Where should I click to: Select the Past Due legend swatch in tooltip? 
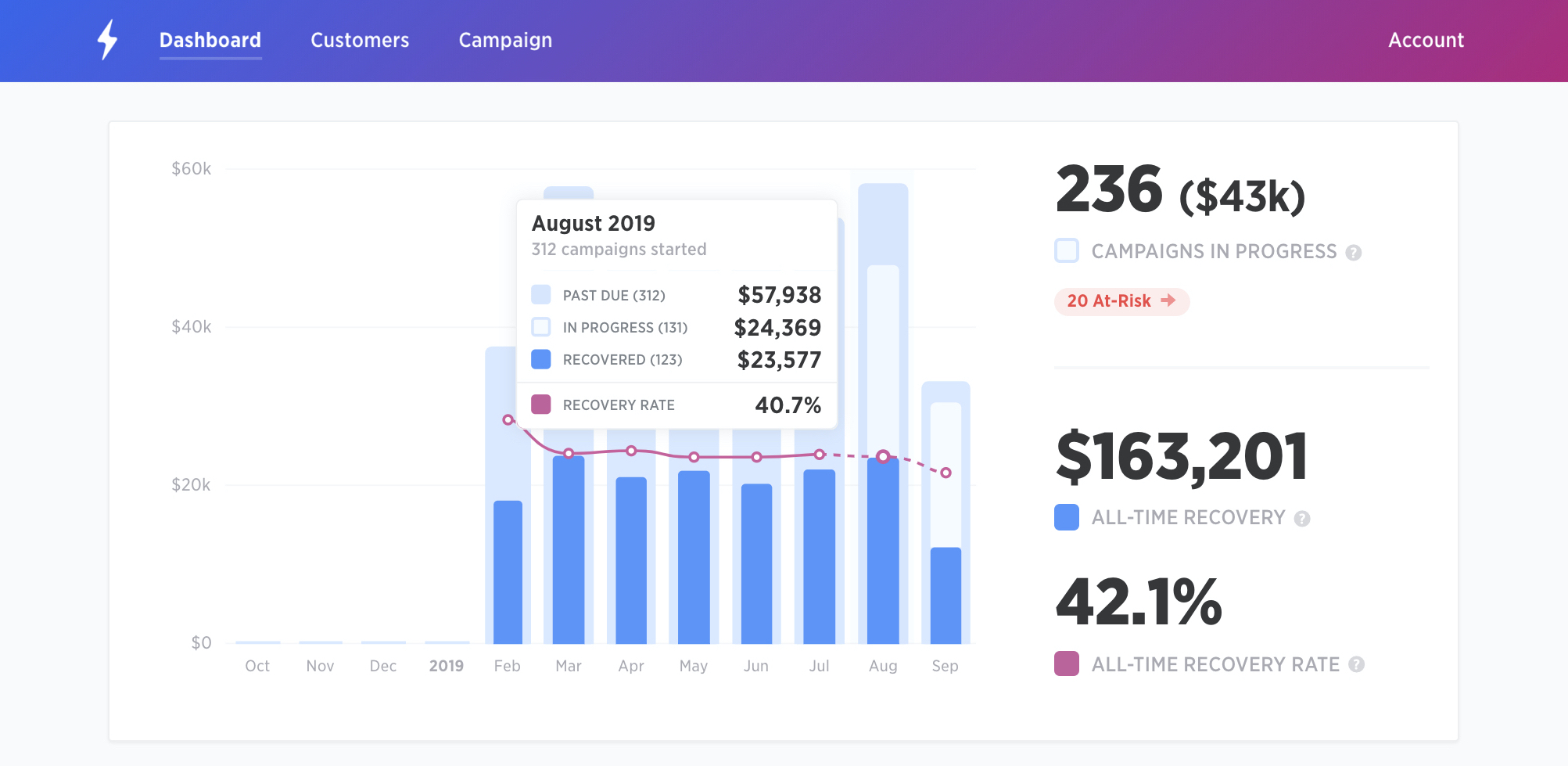point(540,295)
